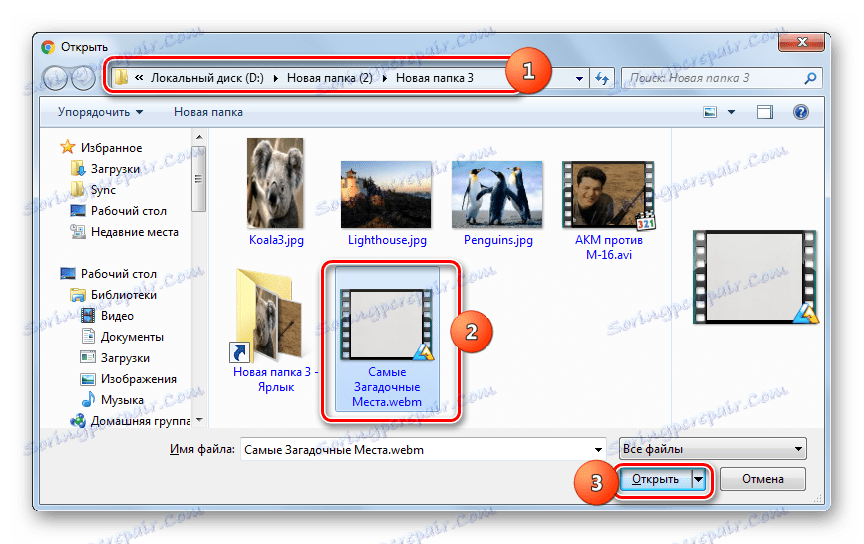
Task: Click the Отмена button
Action: [763, 479]
